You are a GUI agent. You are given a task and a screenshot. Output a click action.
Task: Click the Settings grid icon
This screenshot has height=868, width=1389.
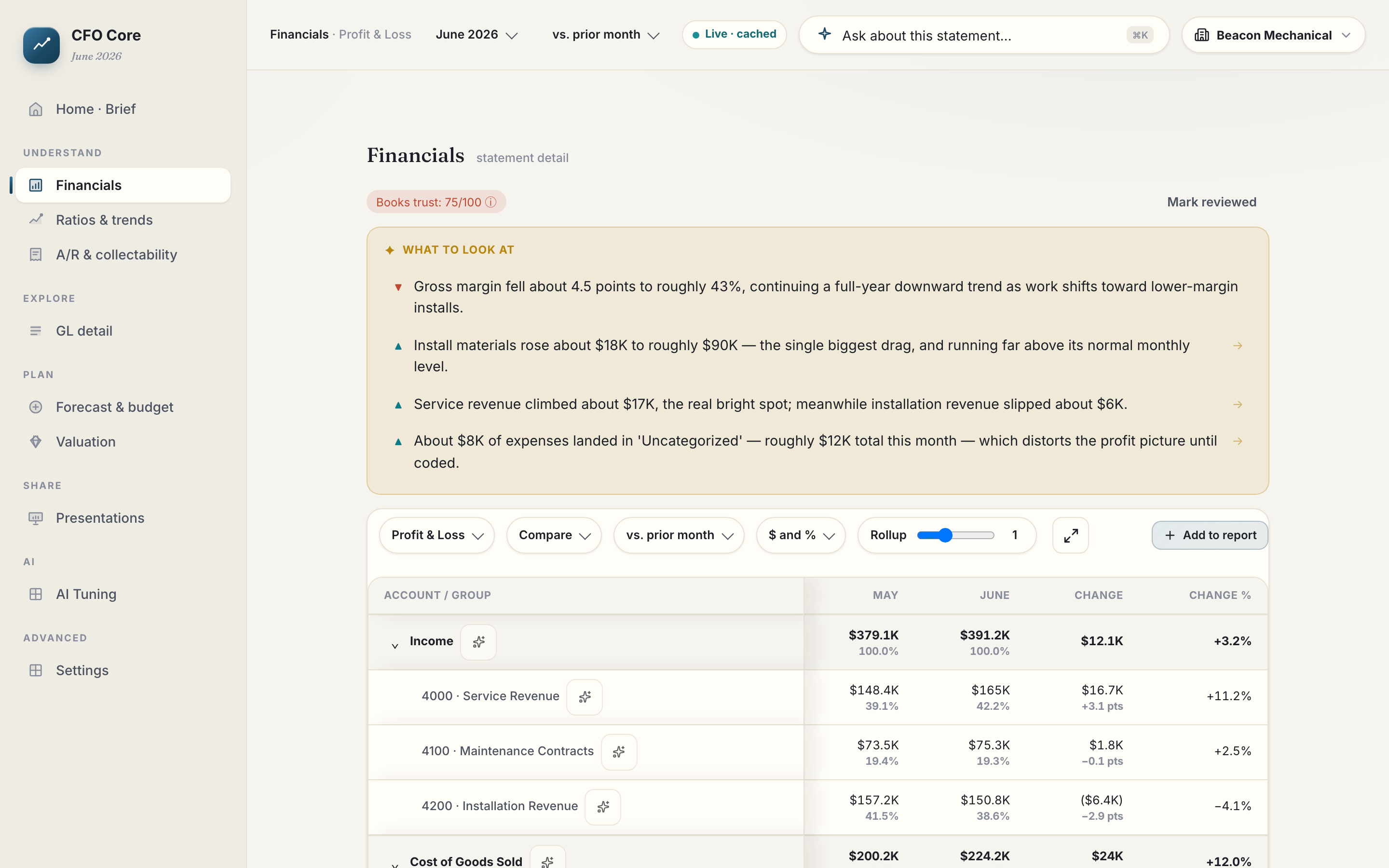(x=36, y=670)
